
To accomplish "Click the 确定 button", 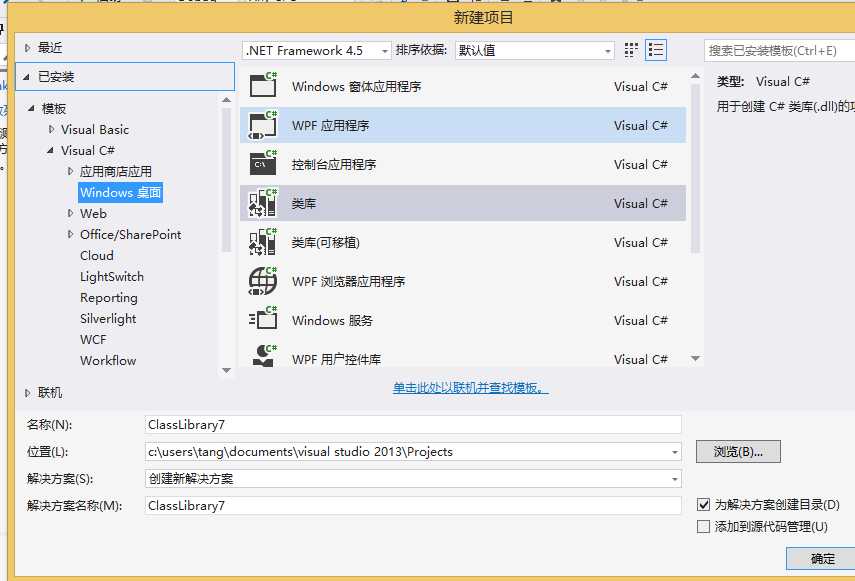I will pos(822,559).
